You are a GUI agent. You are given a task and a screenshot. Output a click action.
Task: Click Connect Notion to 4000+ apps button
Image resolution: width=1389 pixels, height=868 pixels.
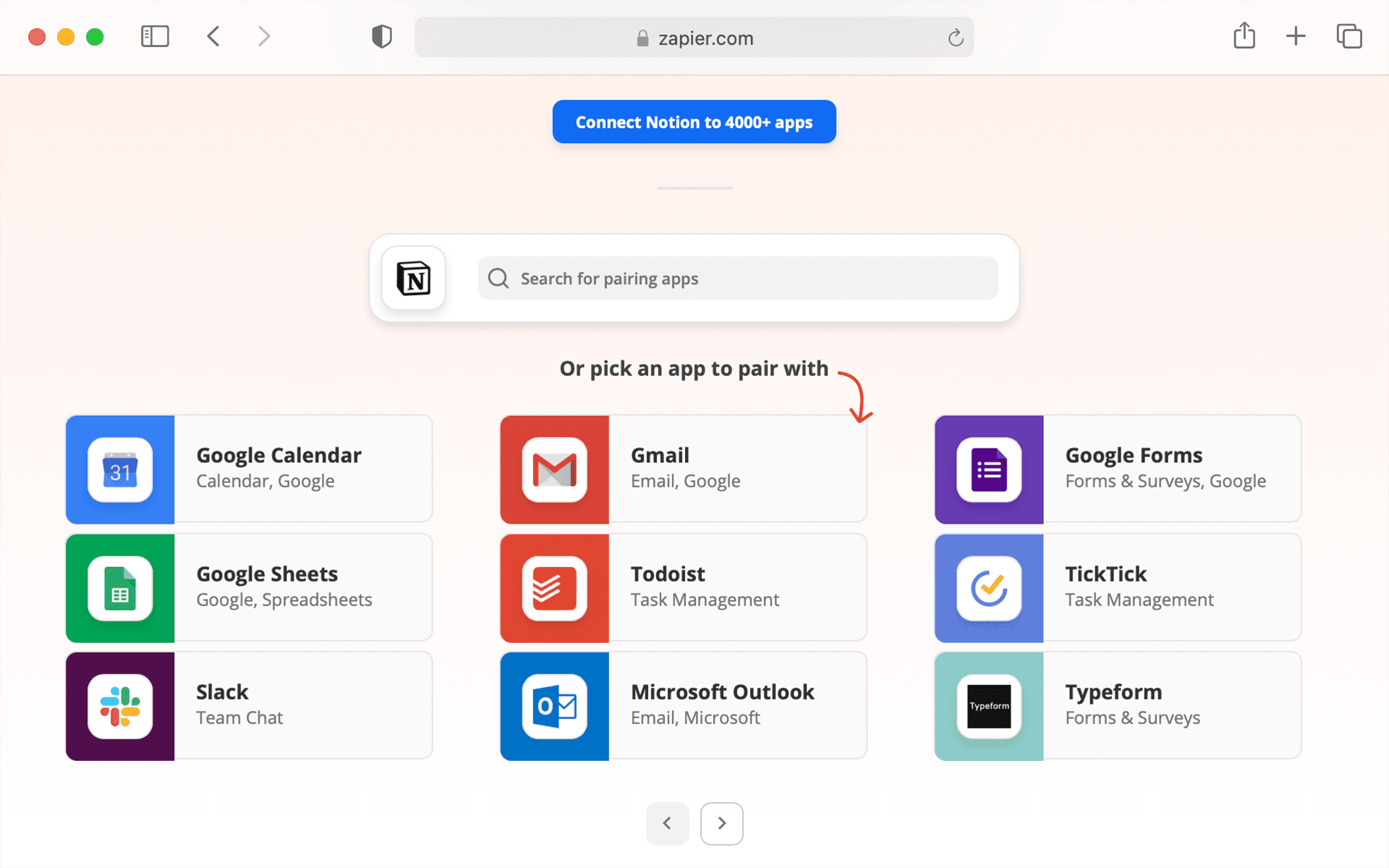[x=694, y=122]
